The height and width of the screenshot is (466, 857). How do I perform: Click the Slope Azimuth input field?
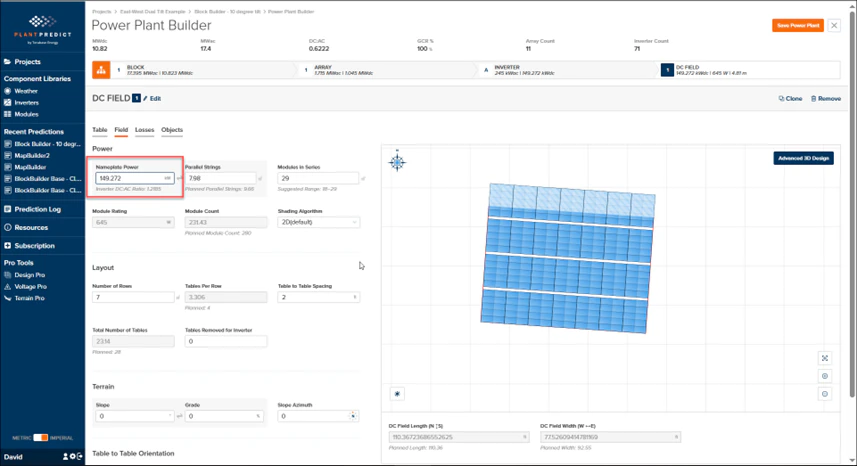tap(318, 416)
